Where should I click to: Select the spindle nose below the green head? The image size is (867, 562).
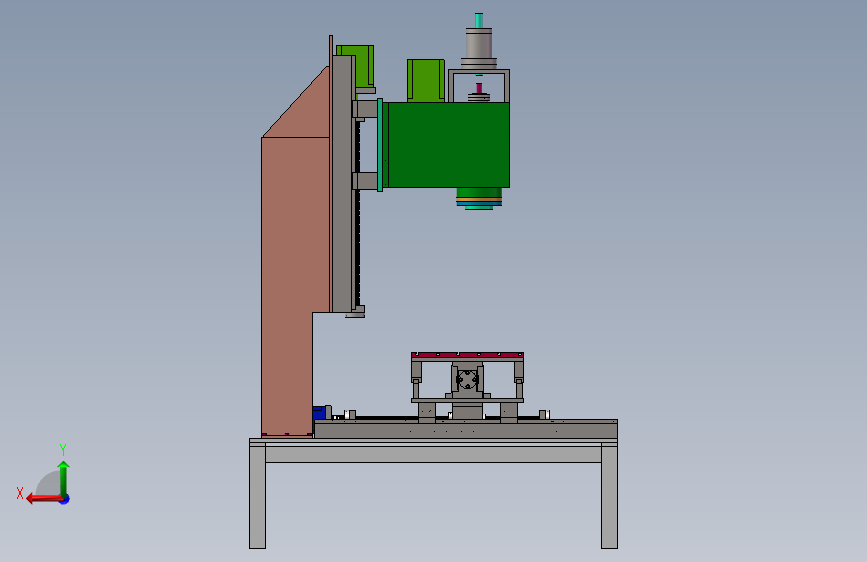point(479,199)
